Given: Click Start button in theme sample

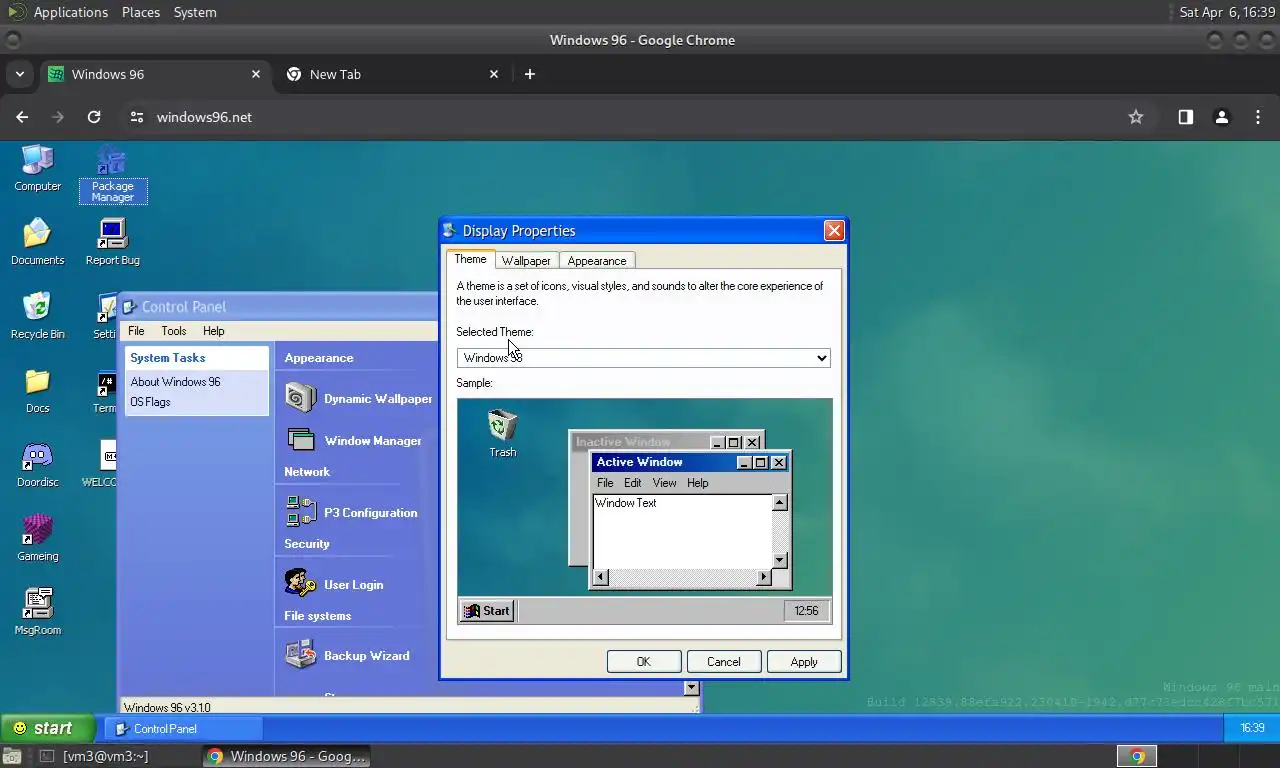Looking at the screenshot, I should pyautogui.click(x=487, y=611).
